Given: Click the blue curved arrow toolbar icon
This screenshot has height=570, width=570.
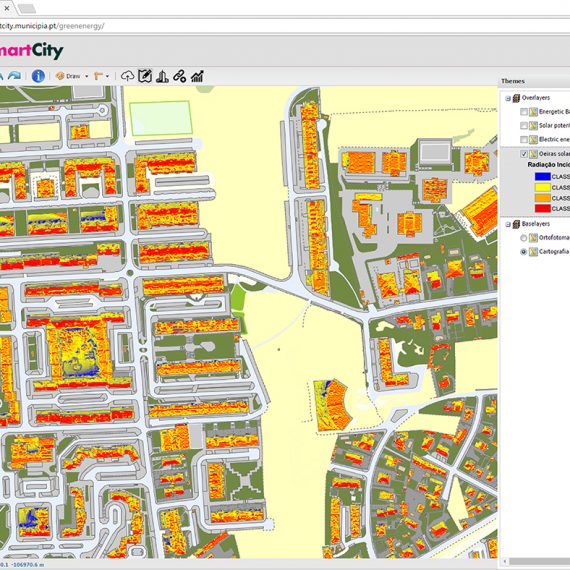Looking at the screenshot, I should (15, 76).
